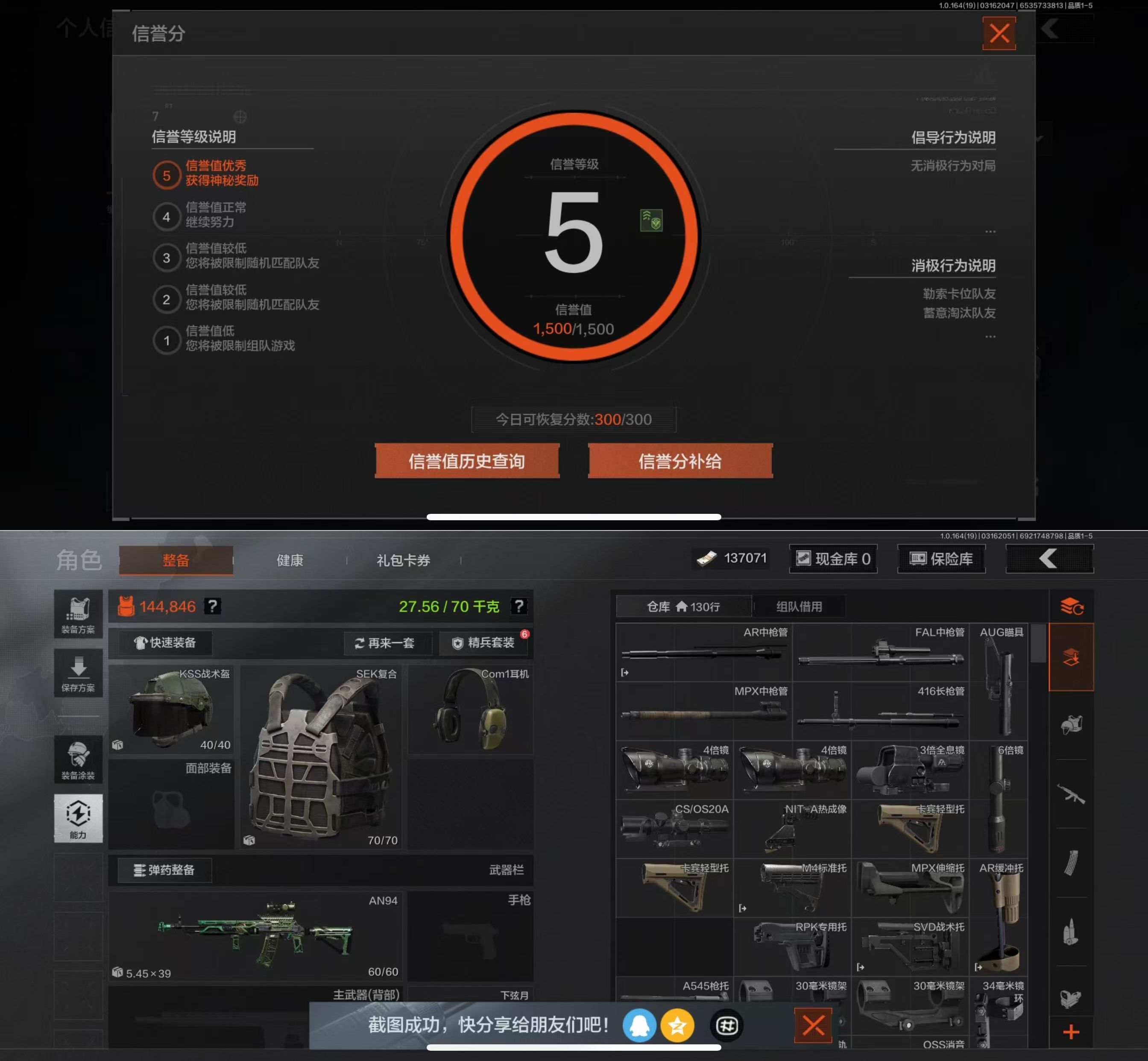Switch to the 健康 tab

tap(290, 560)
